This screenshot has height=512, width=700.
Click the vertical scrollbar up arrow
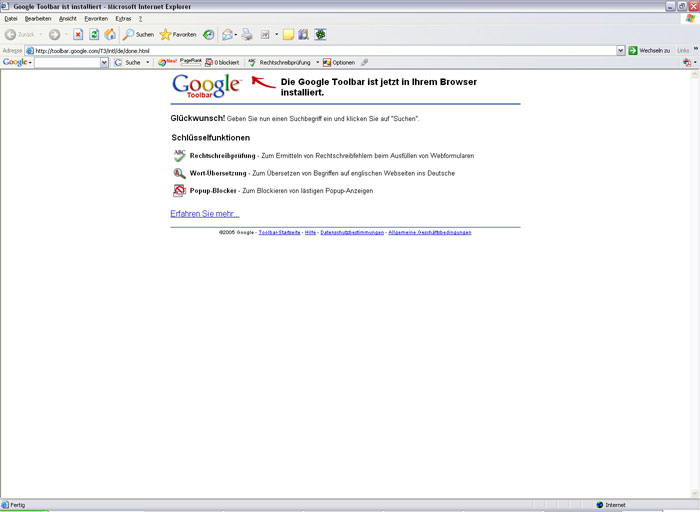pyautogui.click(x=695, y=75)
